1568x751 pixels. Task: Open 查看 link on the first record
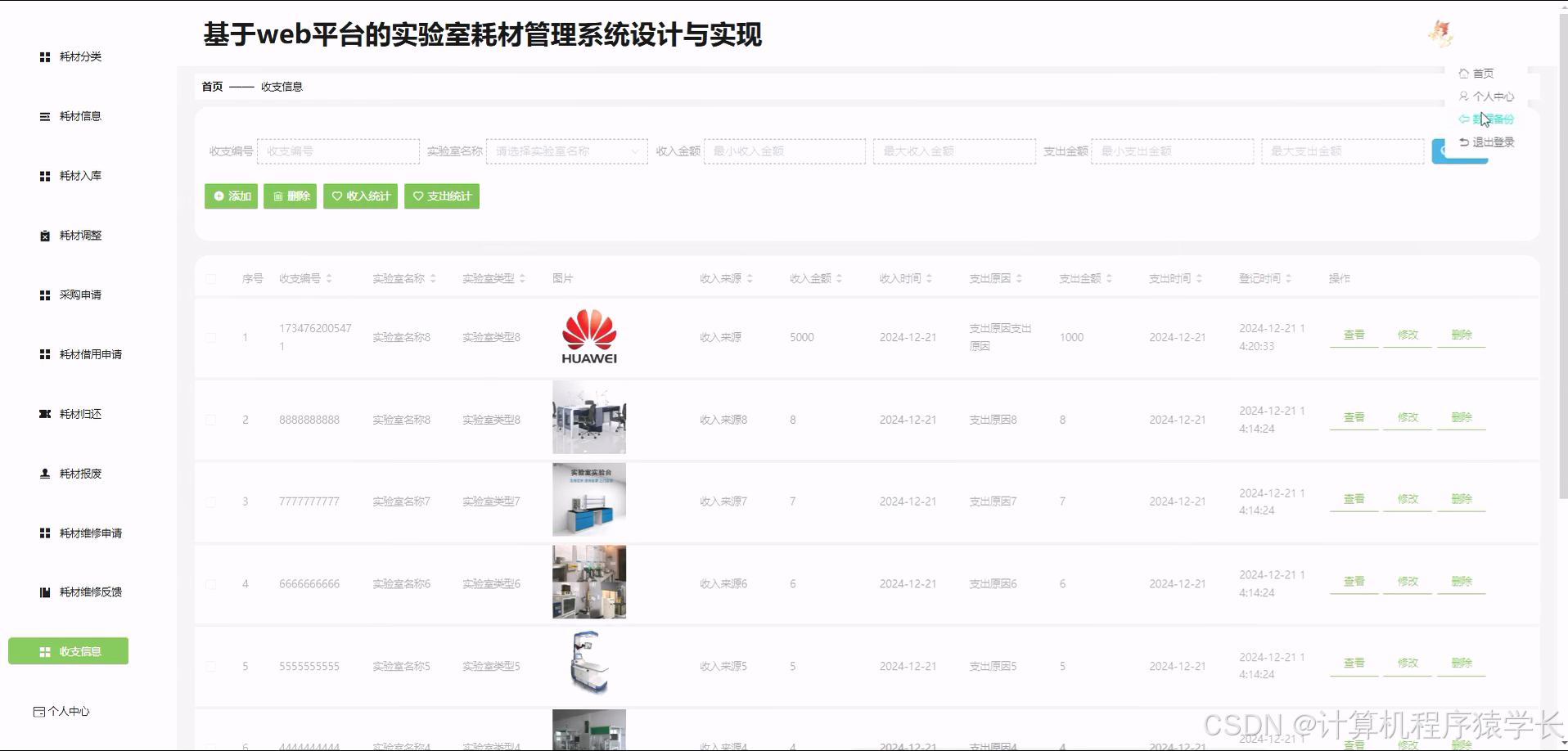[x=1353, y=335]
